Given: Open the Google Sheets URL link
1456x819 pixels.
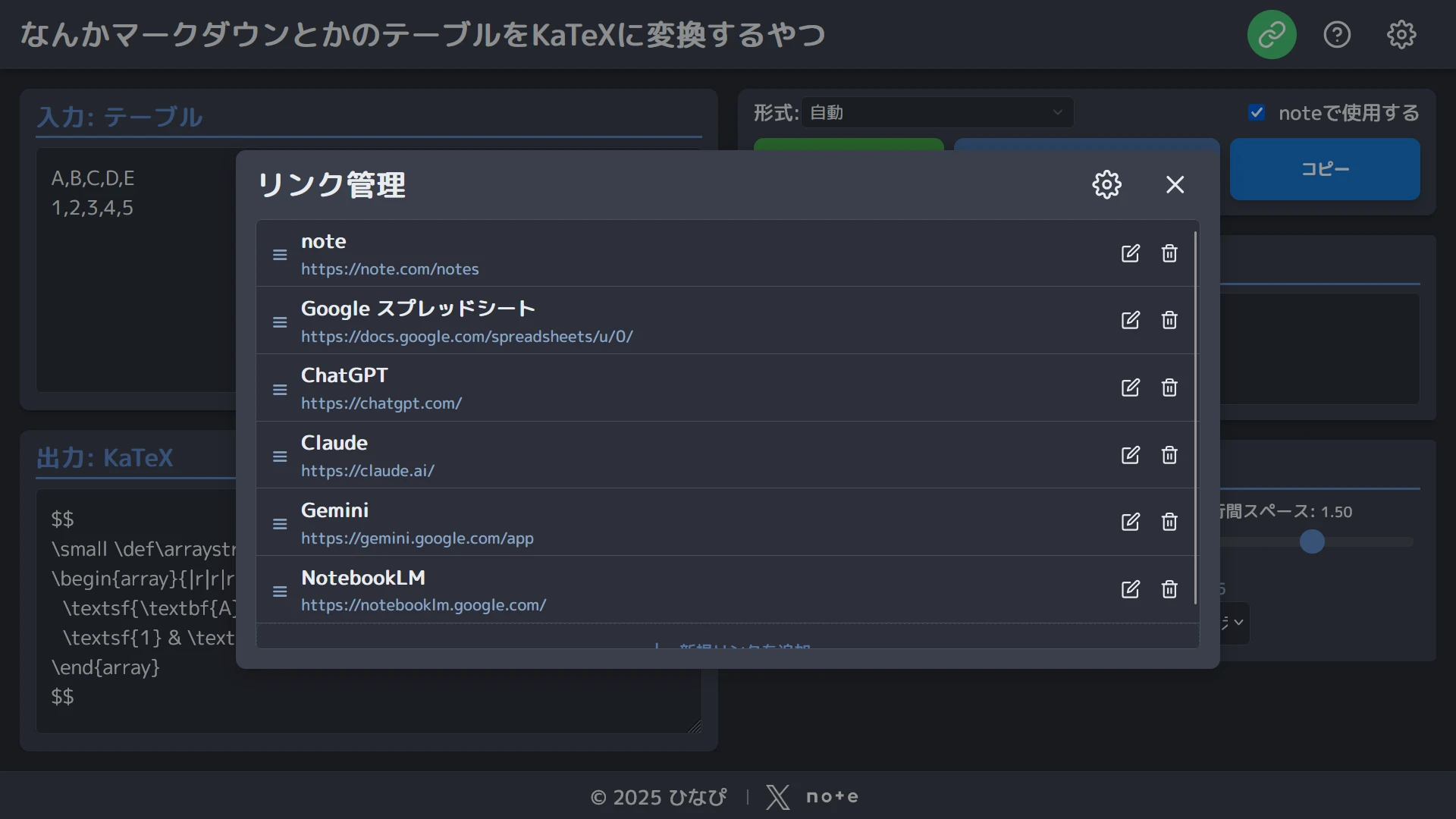Looking at the screenshot, I should coord(467,337).
